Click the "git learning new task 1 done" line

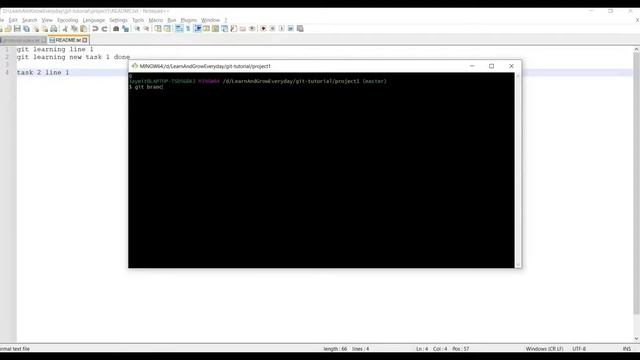[73, 57]
